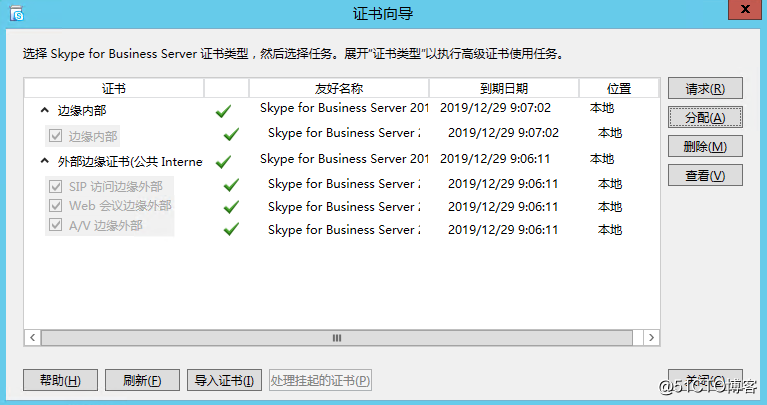Click green checkmark in Web 会议边缘外部 row
Screen dimensions: 767x405
tap(231, 207)
